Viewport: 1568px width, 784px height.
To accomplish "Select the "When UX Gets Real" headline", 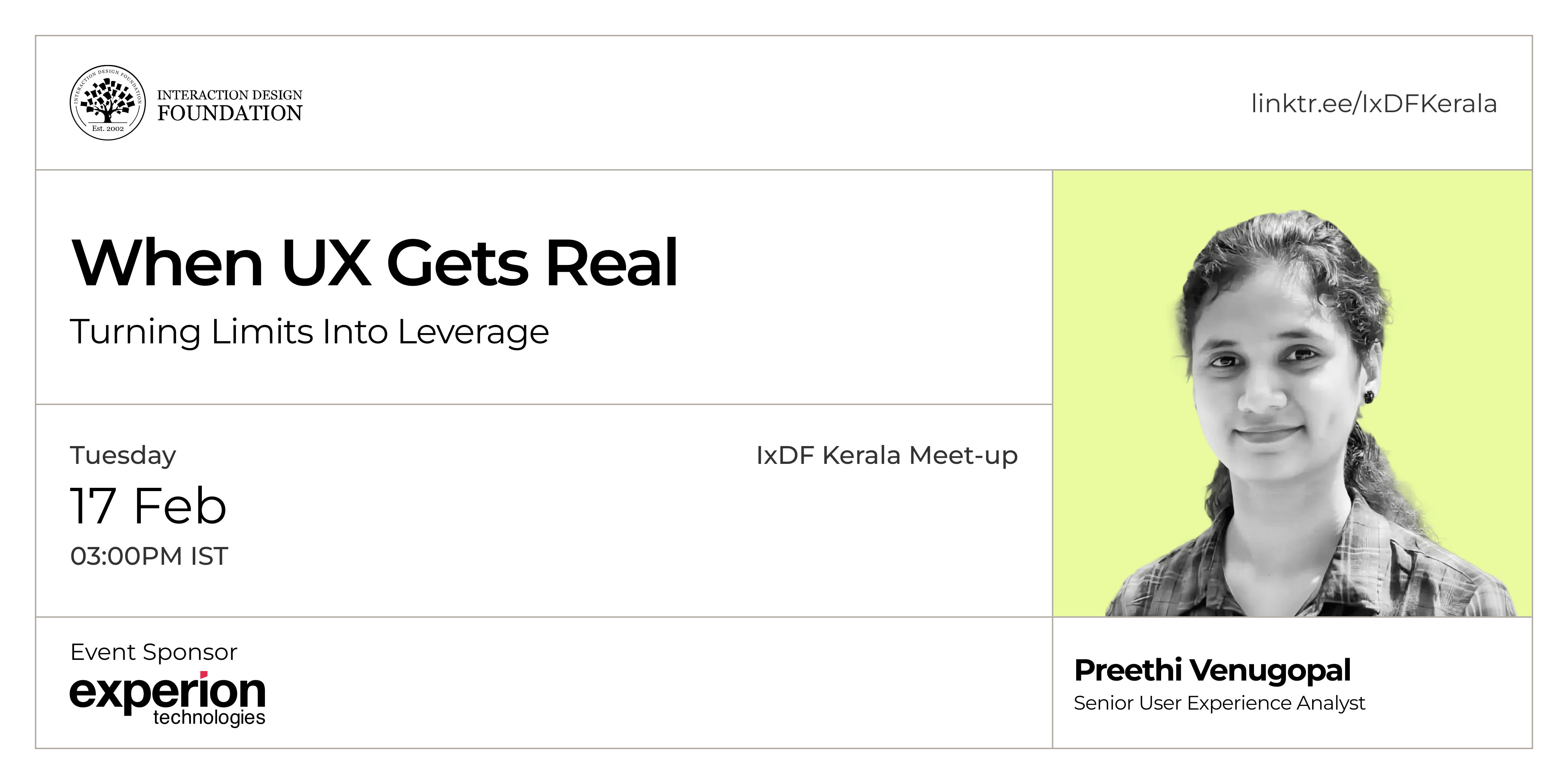I will [x=374, y=263].
